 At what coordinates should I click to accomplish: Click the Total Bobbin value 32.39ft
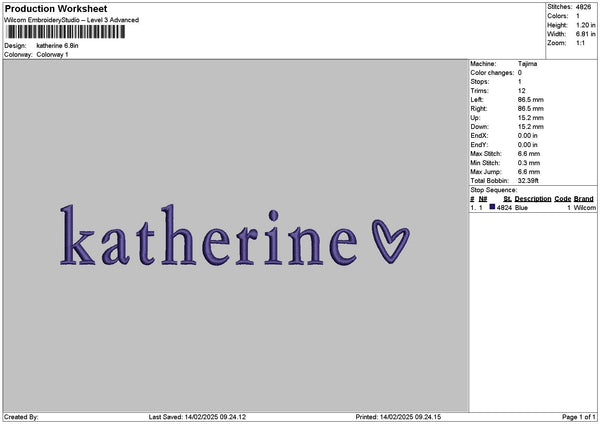(530, 181)
